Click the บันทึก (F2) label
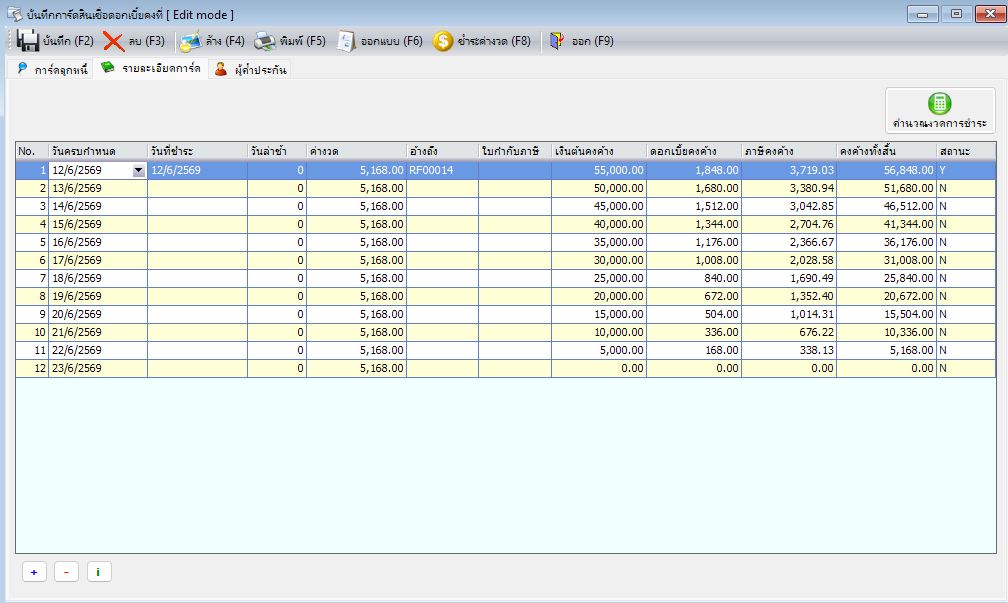The height and width of the screenshot is (603, 1008). click(x=68, y=41)
